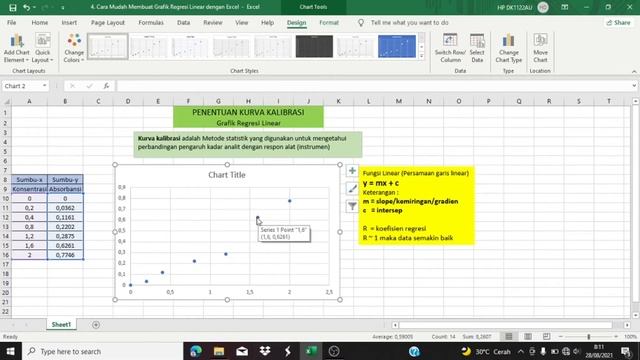Open File Explorer from taskbar

coord(219,351)
